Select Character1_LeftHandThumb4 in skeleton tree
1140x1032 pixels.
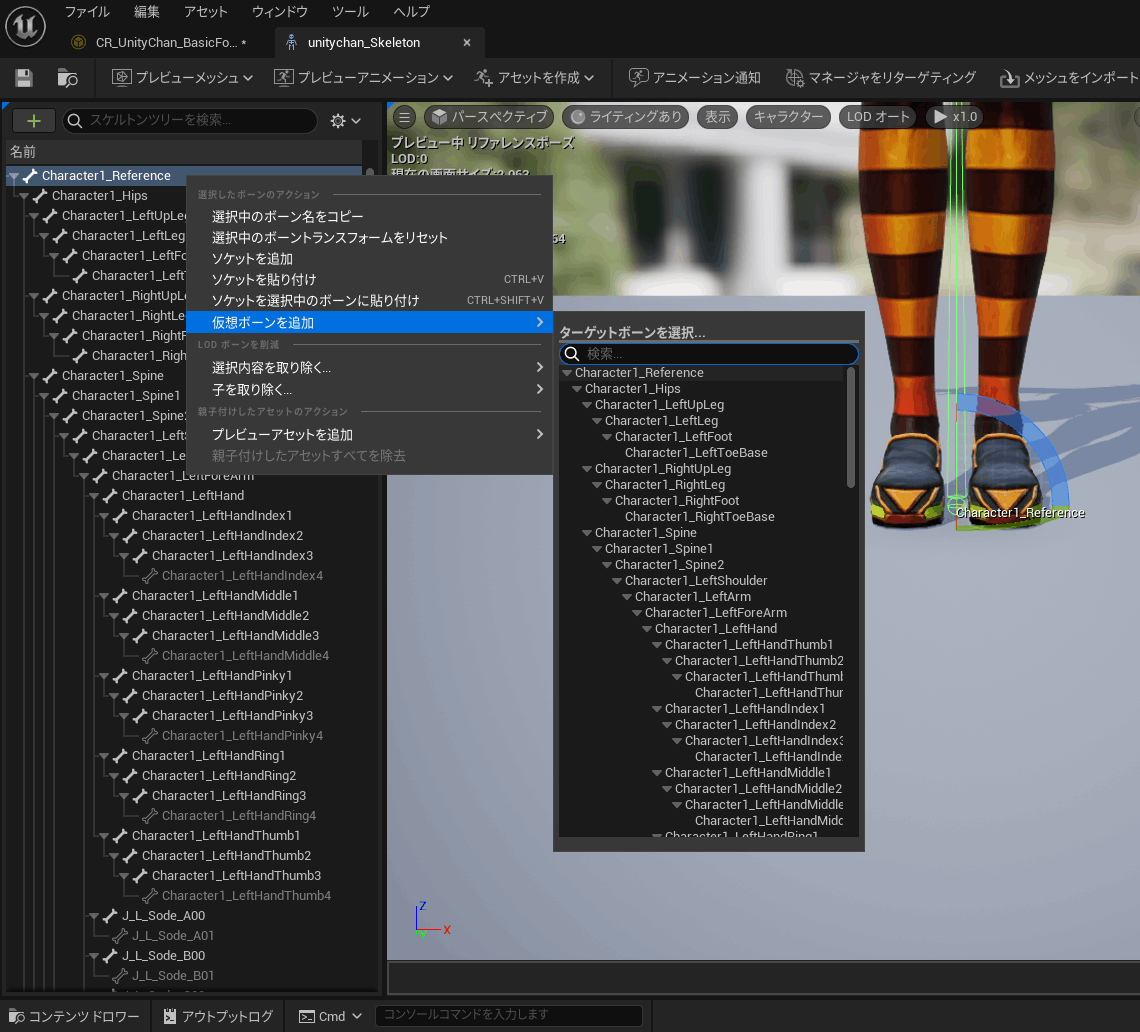(246, 896)
